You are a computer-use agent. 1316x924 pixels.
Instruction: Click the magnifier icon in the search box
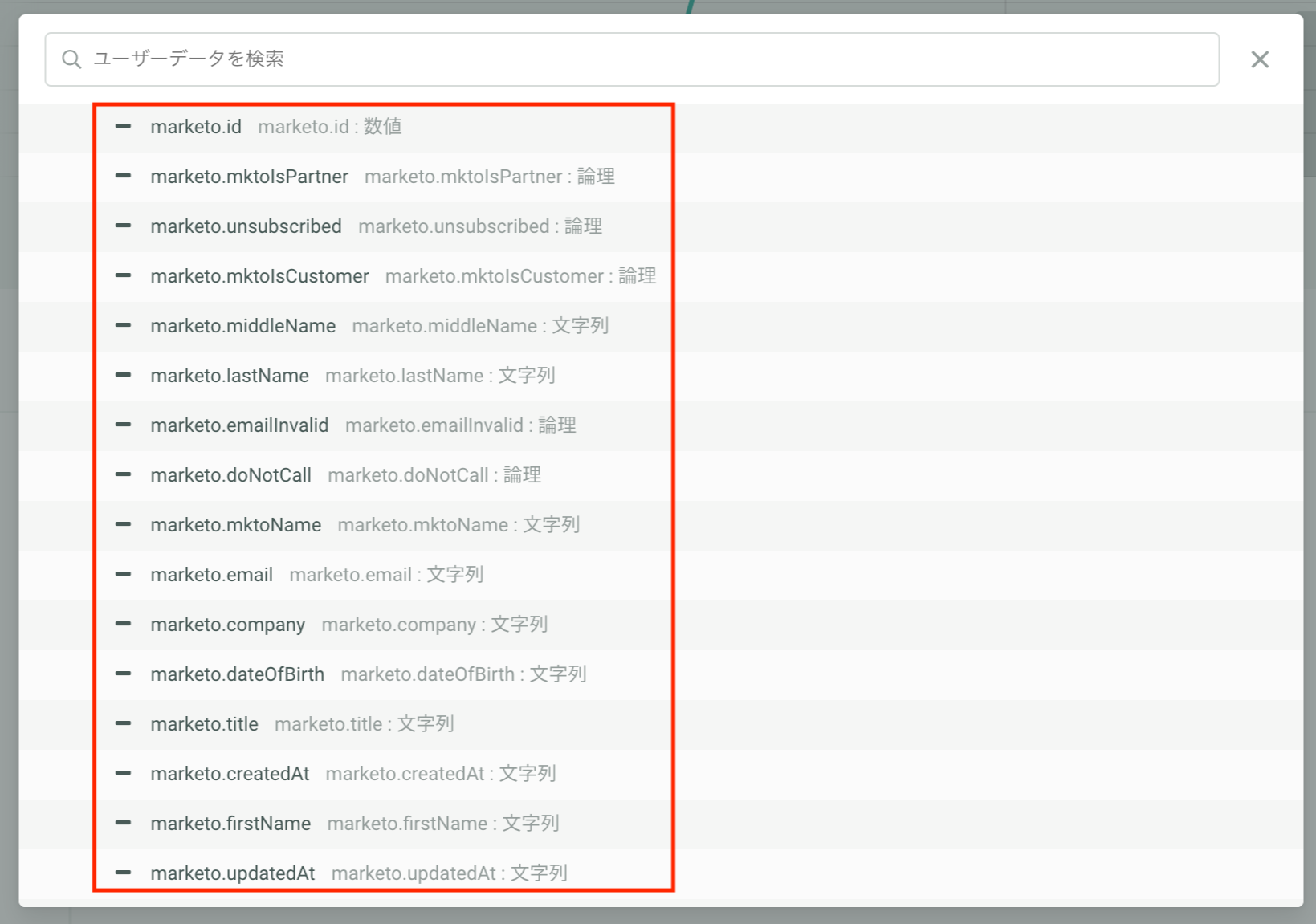pos(71,59)
